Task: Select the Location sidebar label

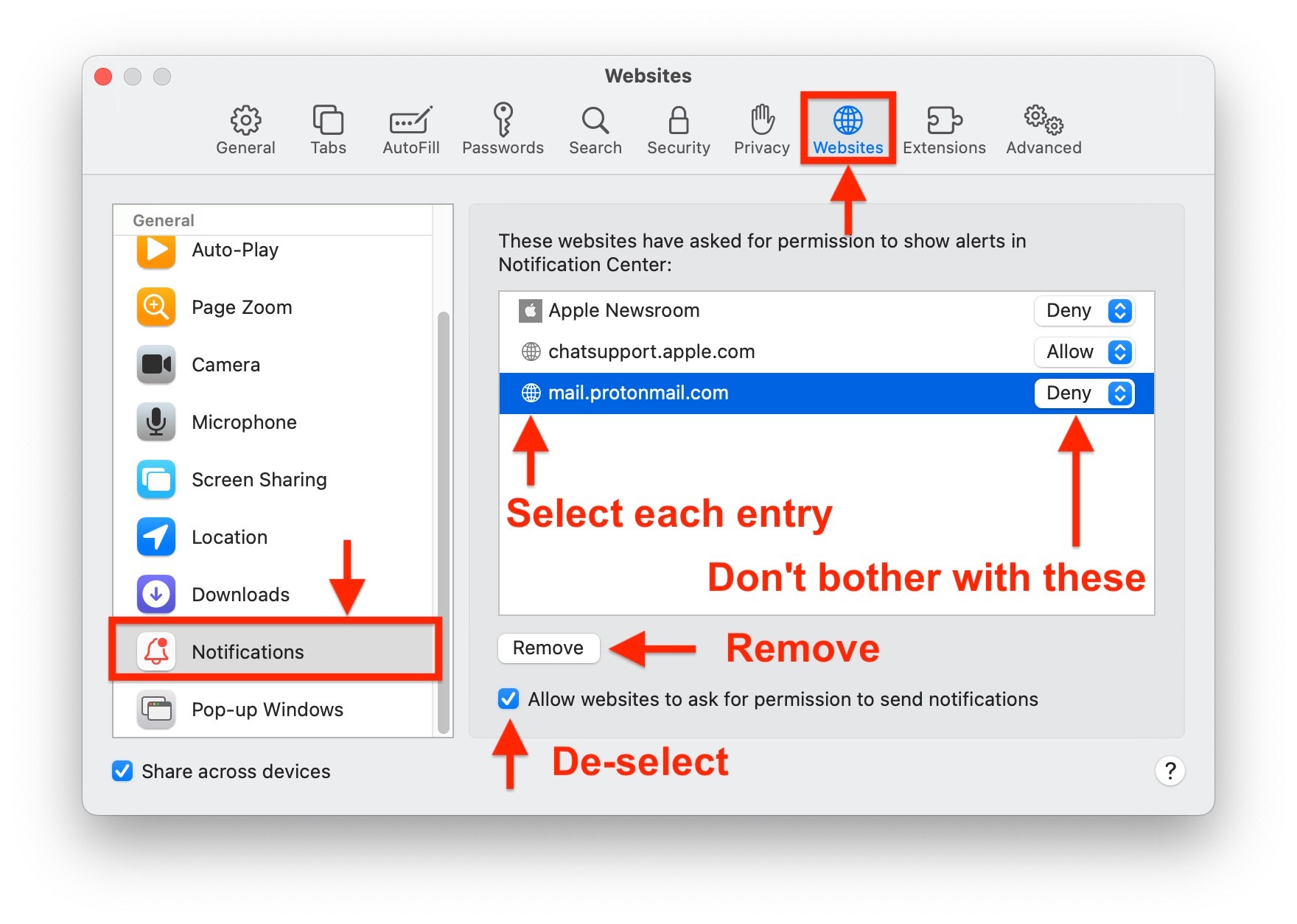Action: click(229, 537)
